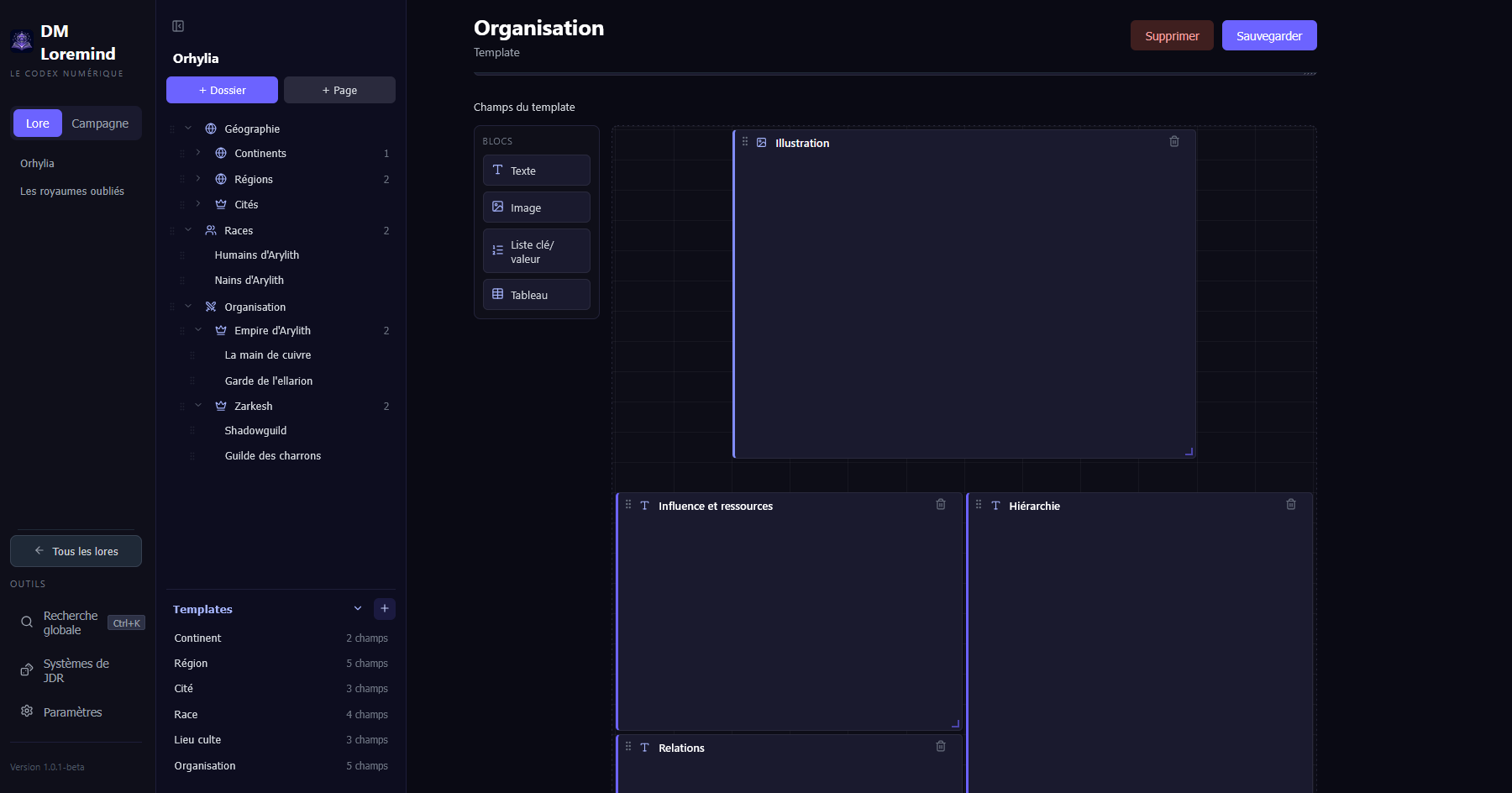This screenshot has height=793, width=1512.
Task: Click the Zarkesh crown icon
Action: (221, 406)
